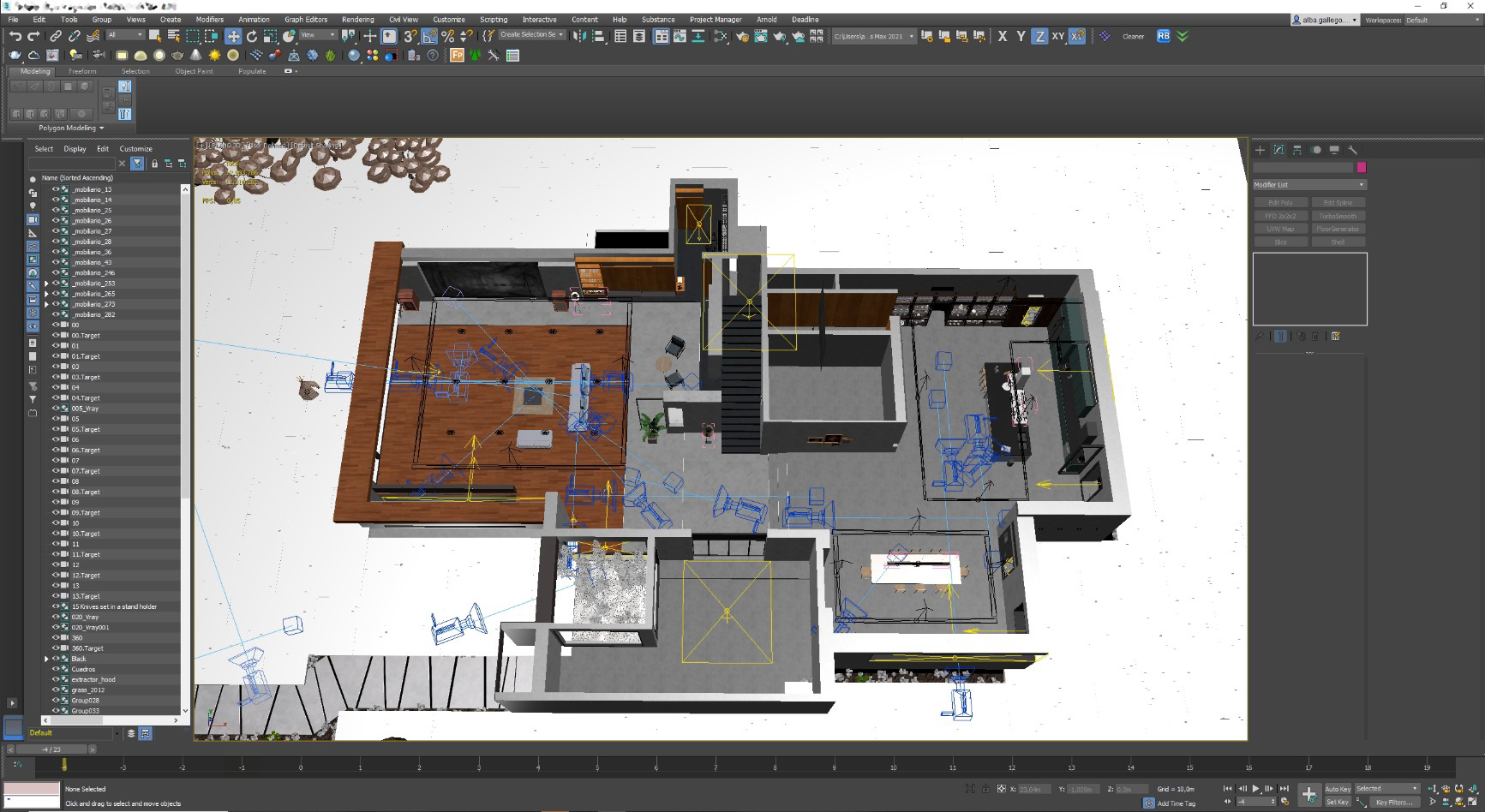Open the Arnold menu
The height and width of the screenshot is (812, 1485).
(x=766, y=19)
